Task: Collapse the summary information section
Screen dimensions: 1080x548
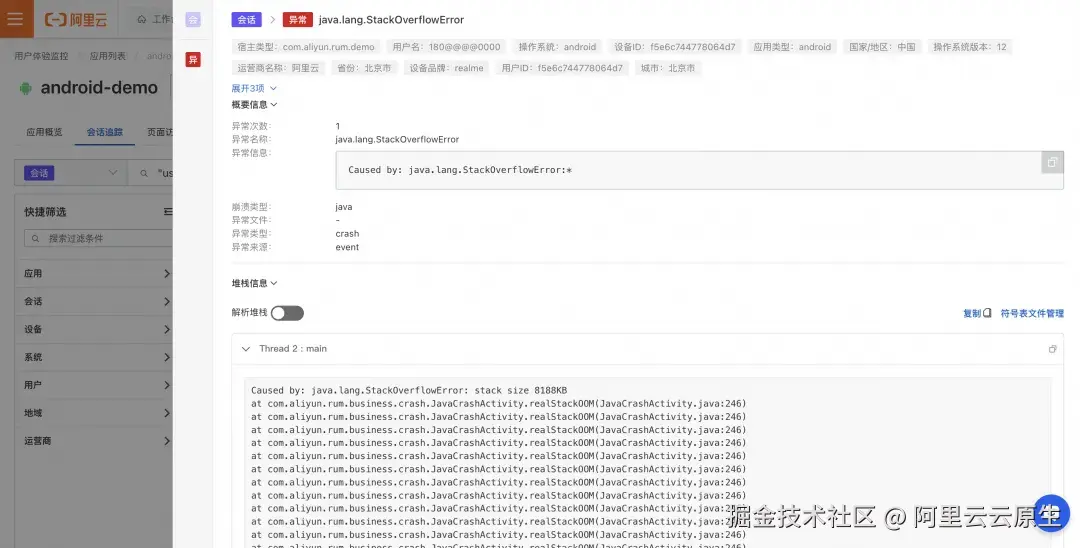Action: tap(254, 105)
